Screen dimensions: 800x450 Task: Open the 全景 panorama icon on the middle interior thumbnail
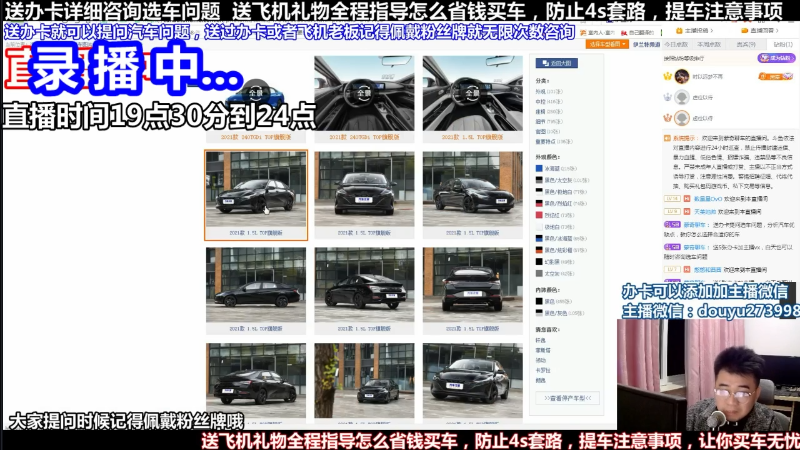[364, 93]
